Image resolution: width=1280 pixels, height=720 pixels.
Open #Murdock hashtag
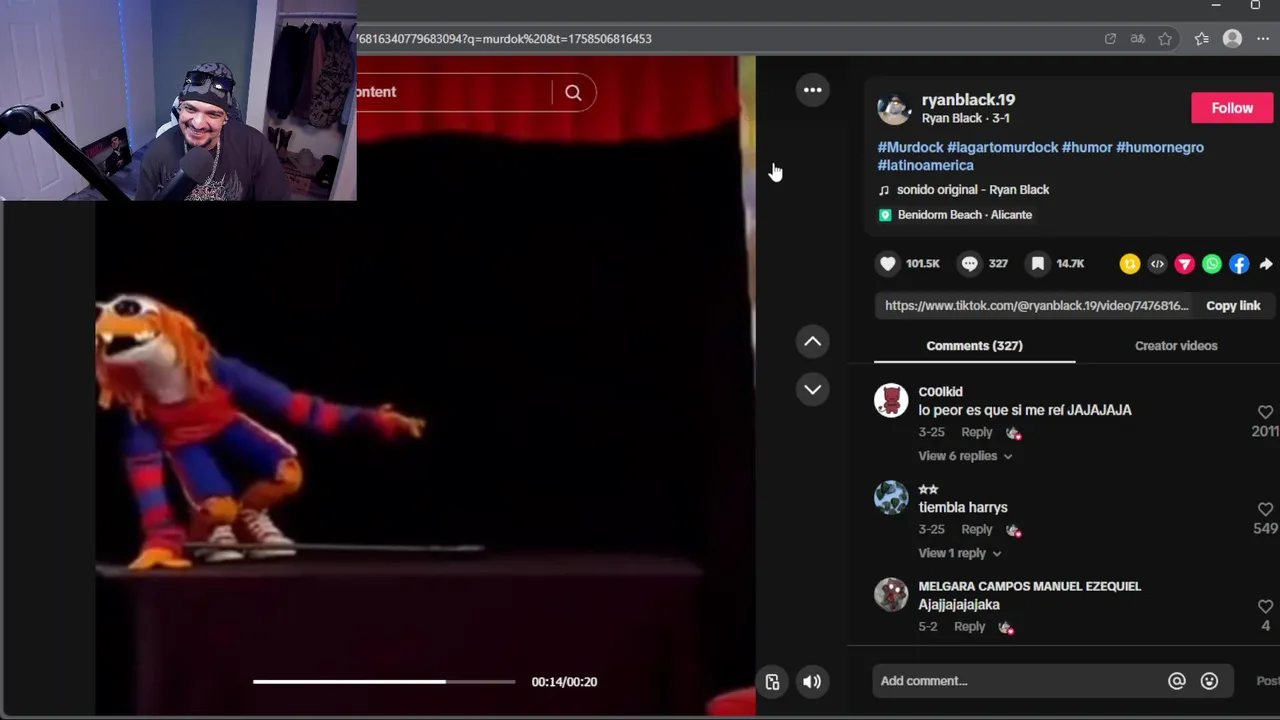(x=910, y=147)
